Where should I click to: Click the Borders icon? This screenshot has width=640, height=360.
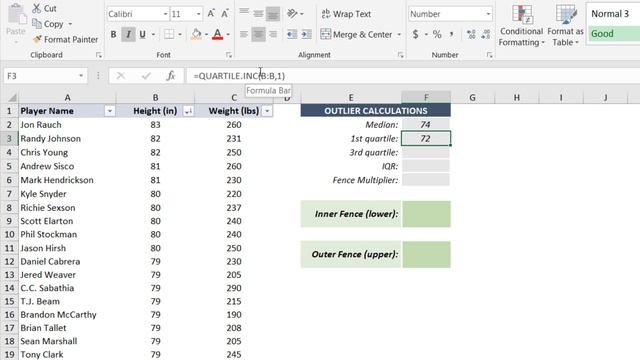coord(169,34)
